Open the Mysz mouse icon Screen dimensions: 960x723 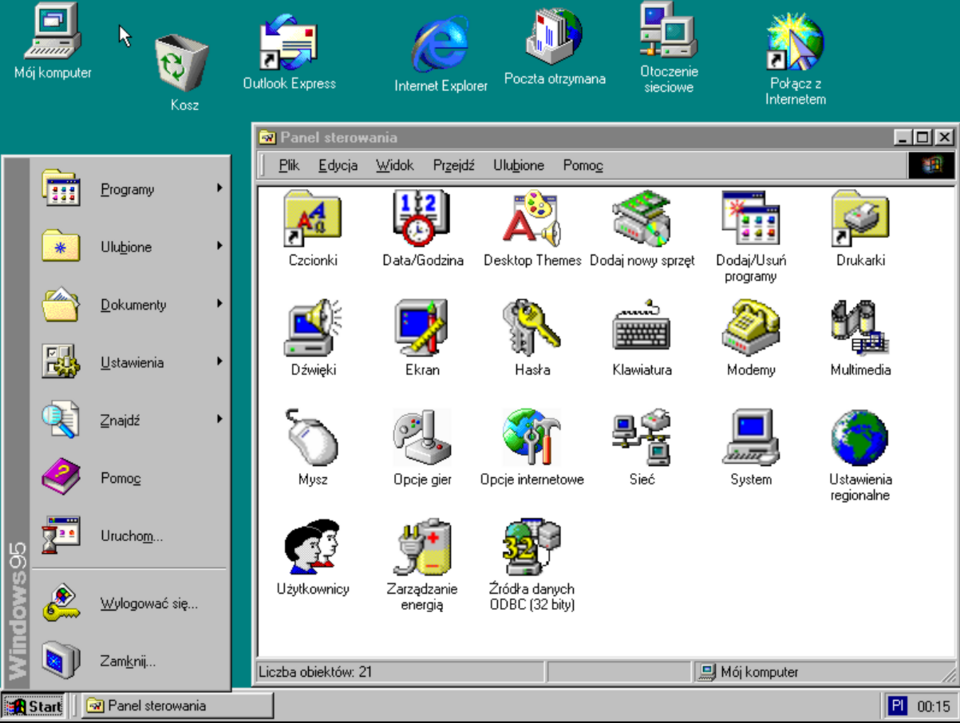(x=312, y=437)
